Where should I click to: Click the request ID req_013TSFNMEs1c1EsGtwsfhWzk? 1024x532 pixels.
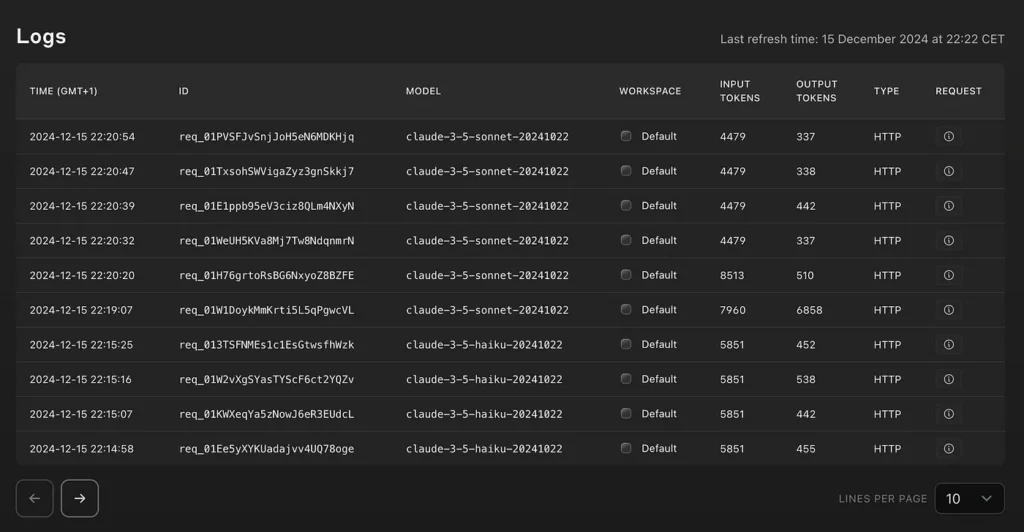pos(266,345)
